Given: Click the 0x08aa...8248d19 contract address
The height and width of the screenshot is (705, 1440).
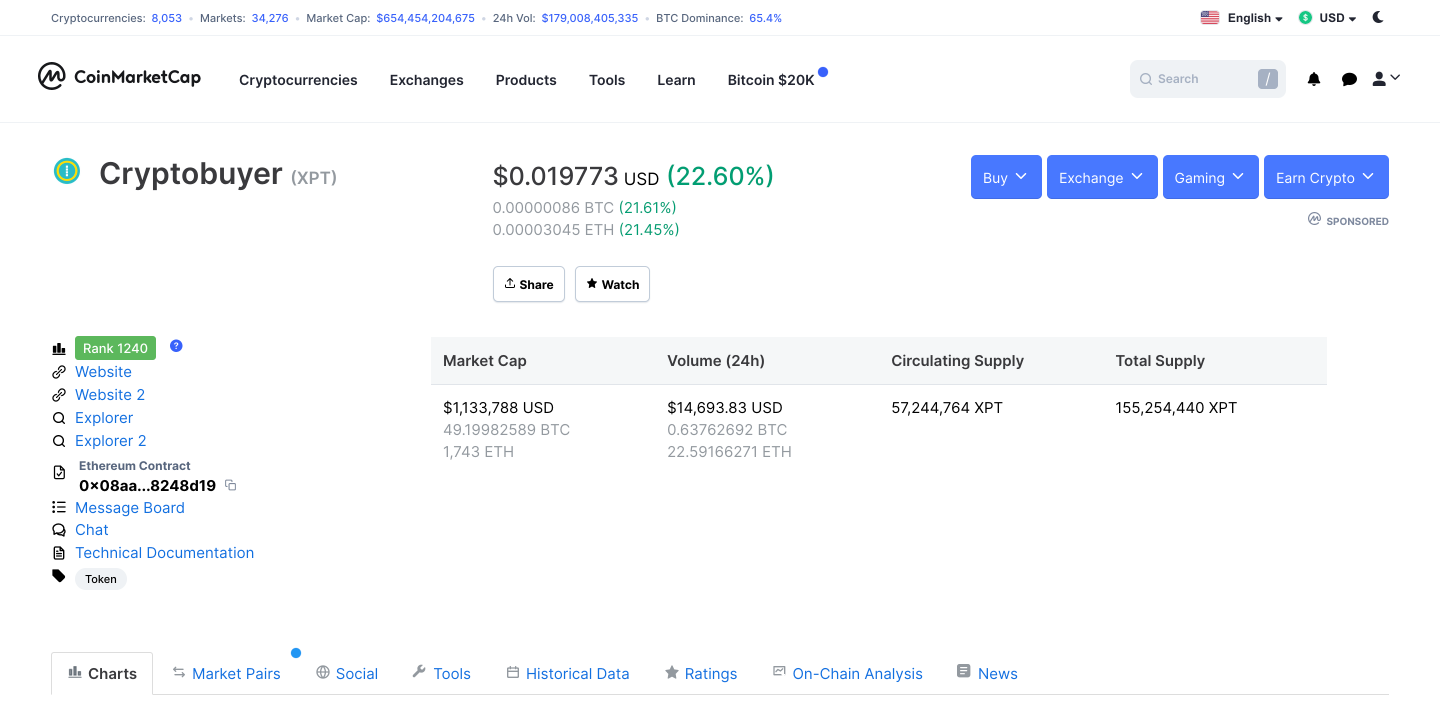Looking at the screenshot, I should (148, 485).
